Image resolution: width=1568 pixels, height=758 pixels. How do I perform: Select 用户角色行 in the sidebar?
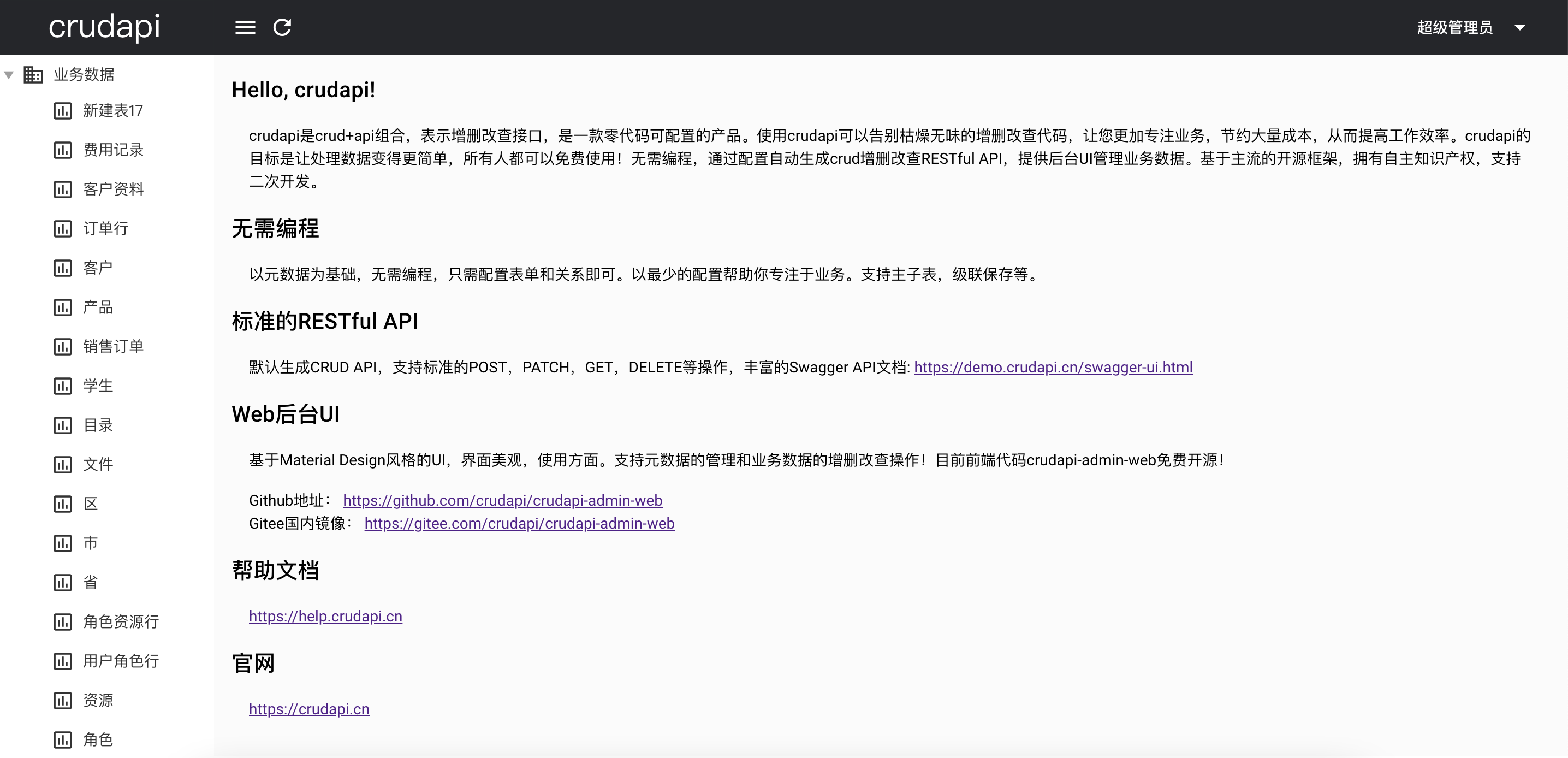point(121,661)
